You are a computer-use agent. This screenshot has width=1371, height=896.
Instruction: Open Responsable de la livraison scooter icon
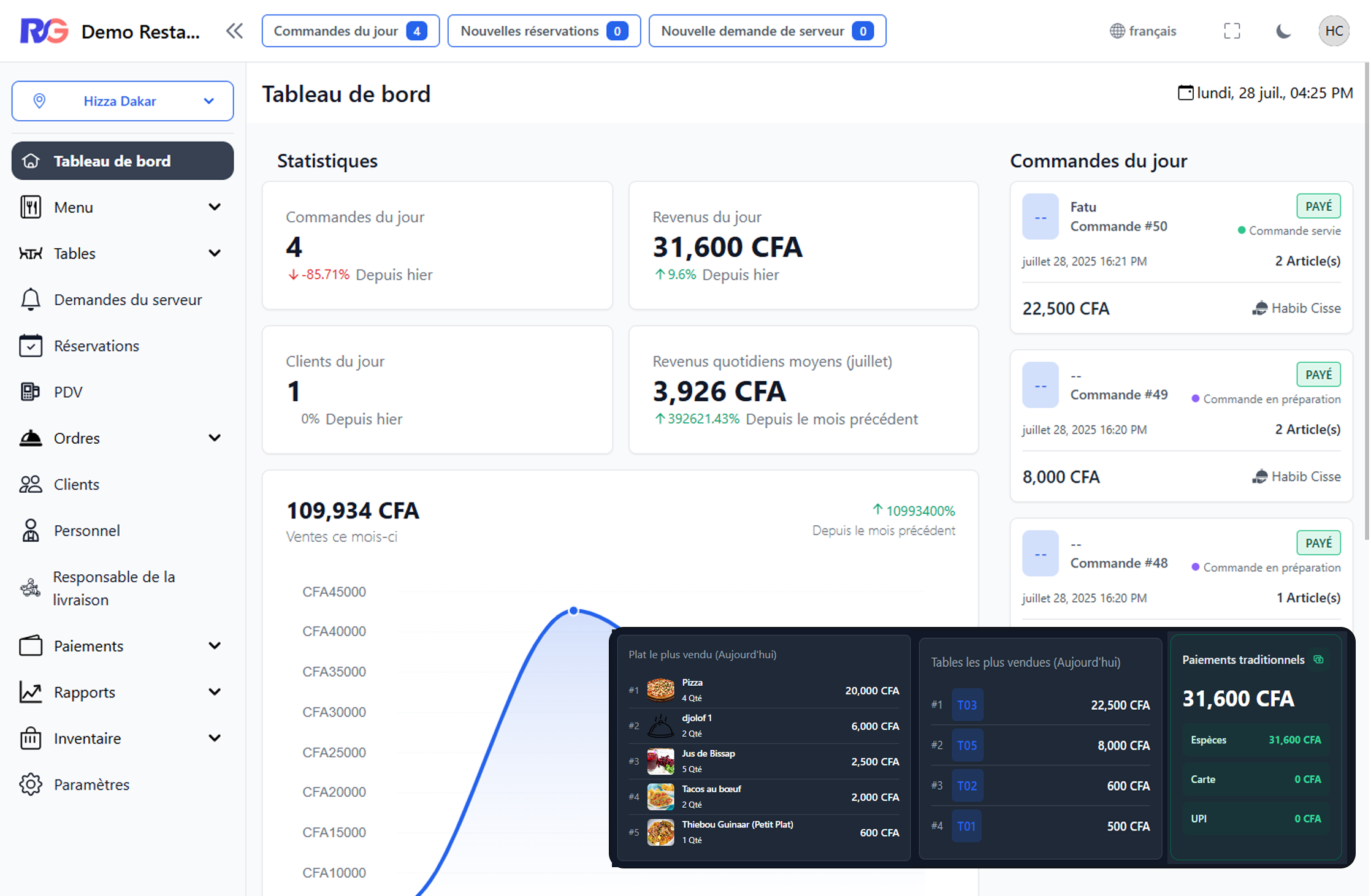coord(30,588)
